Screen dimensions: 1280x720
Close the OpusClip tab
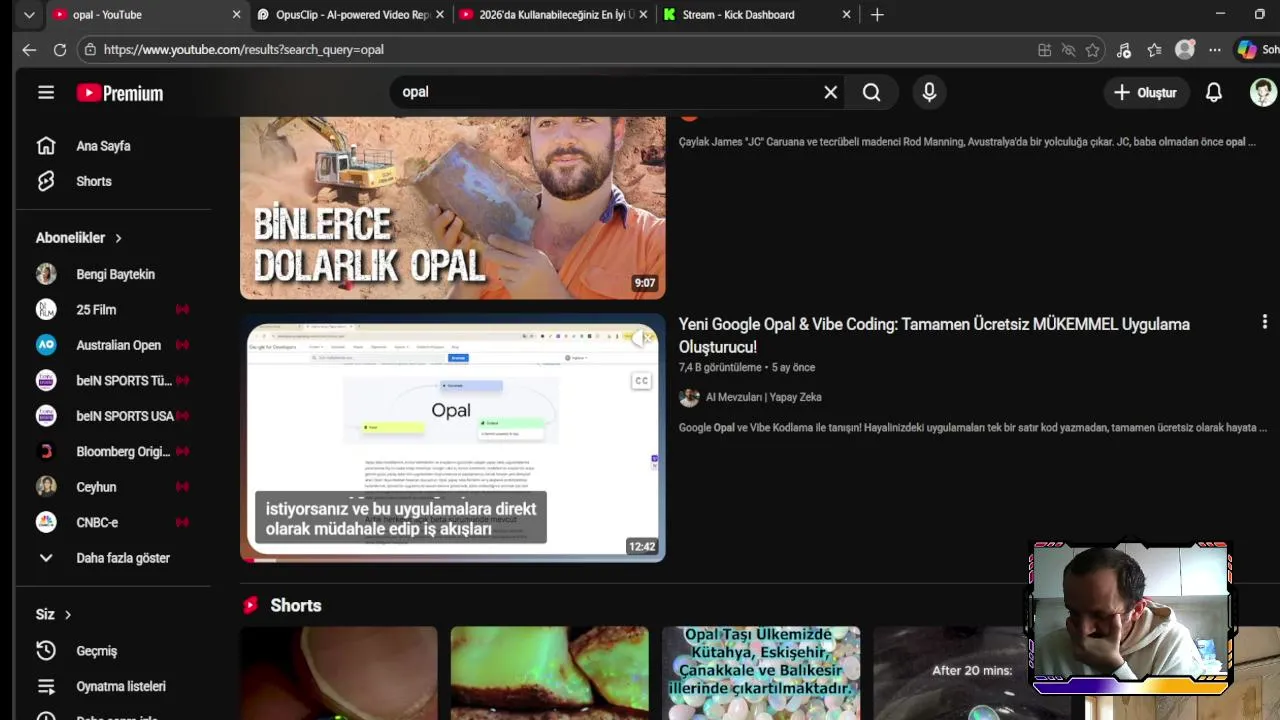(x=439, y=14)
